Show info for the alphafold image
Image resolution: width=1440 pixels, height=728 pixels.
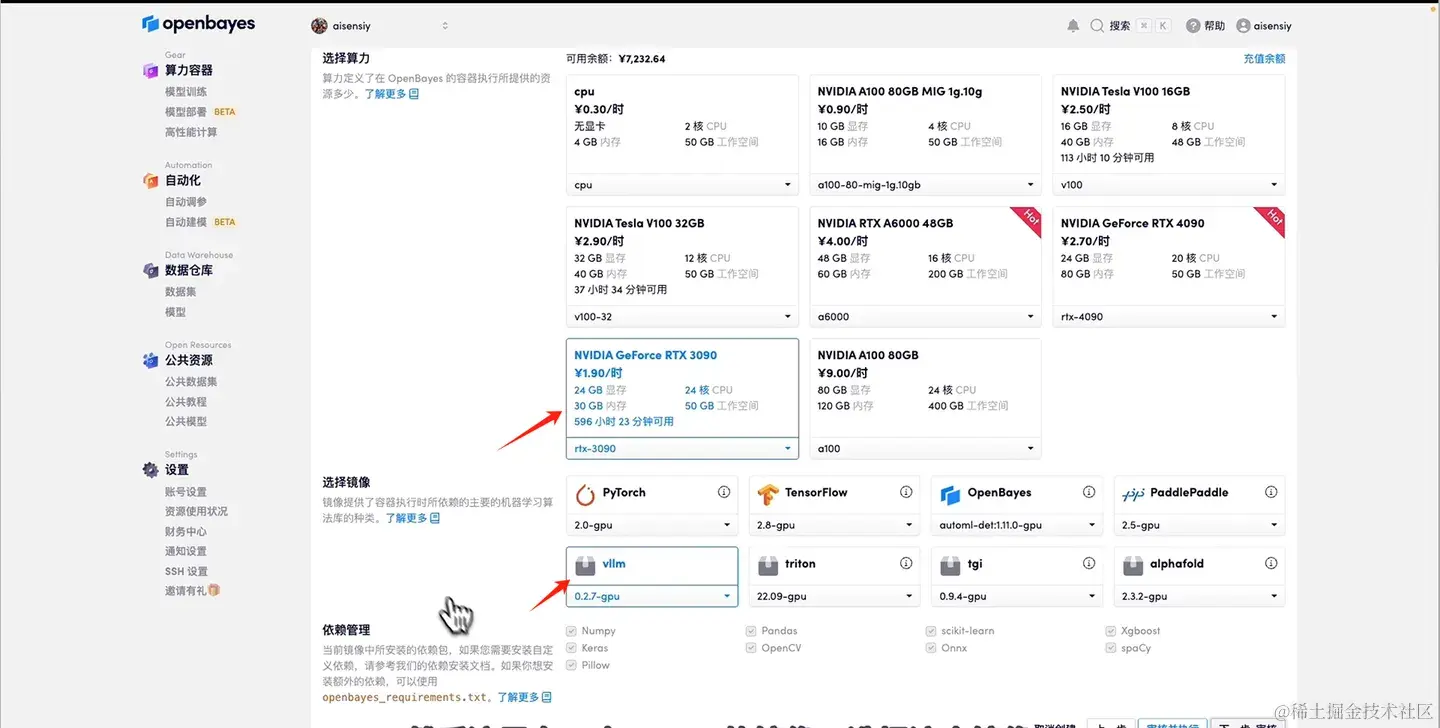1271,564
